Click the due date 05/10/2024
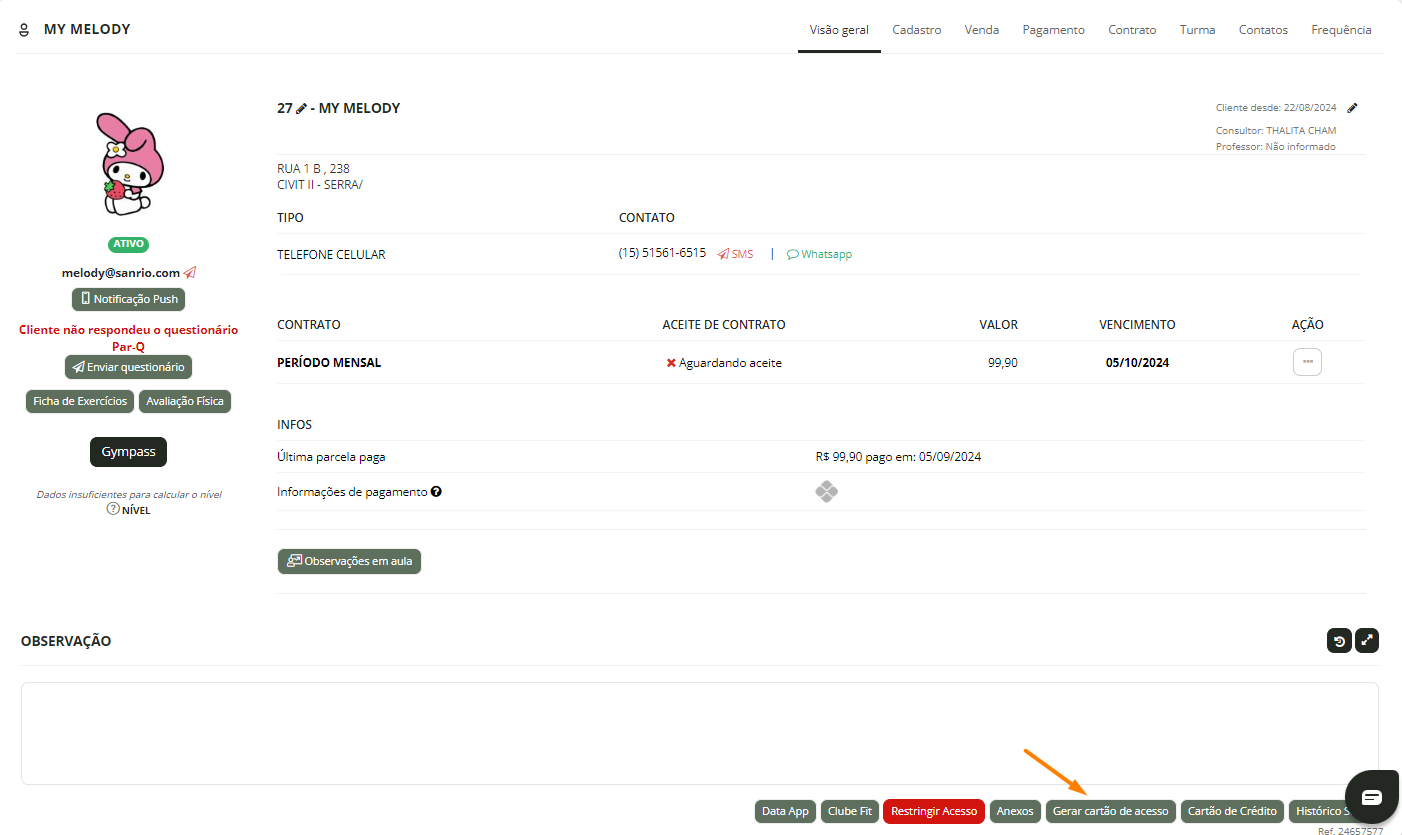1402x835 pixels. (x=1137, y=363)
